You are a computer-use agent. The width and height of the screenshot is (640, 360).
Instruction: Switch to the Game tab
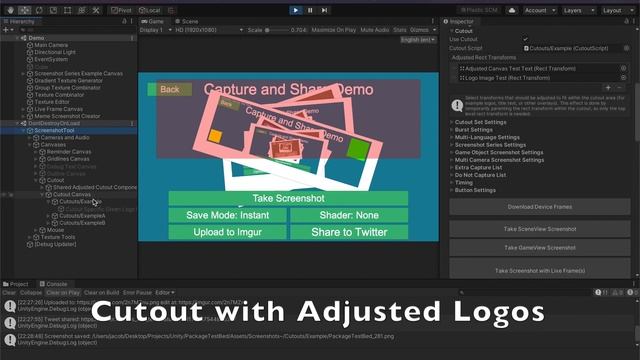point(152,21)
